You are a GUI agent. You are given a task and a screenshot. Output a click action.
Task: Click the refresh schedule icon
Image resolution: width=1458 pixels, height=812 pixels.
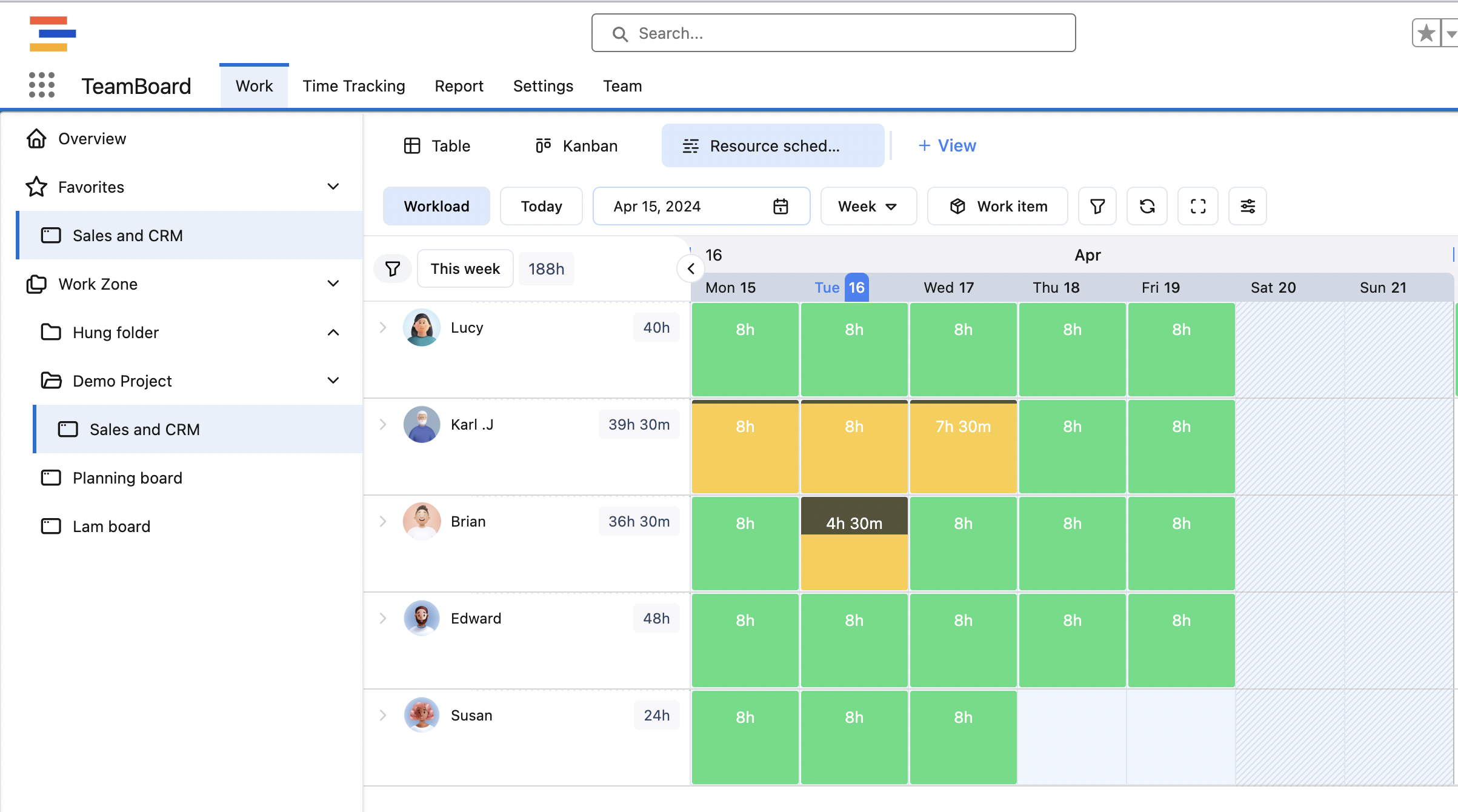(1147, 207)
